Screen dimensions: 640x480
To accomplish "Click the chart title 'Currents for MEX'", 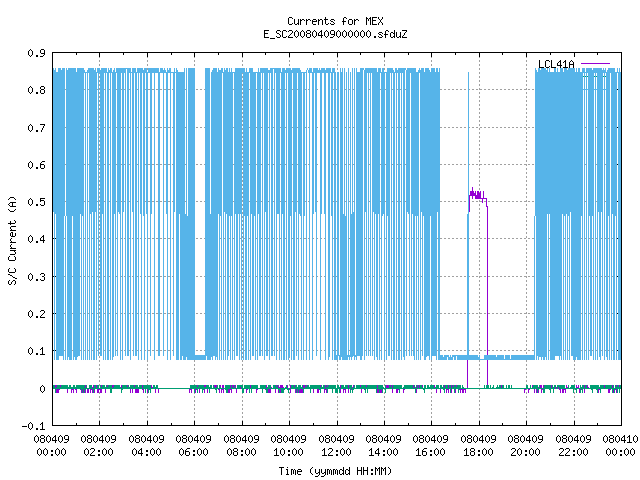I will [335, 21].
